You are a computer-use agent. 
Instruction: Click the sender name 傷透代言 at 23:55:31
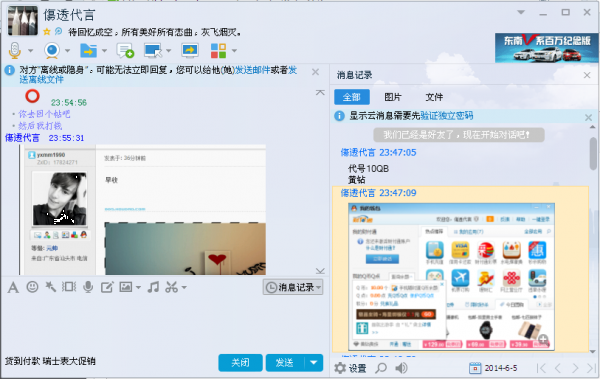[22, 138]
